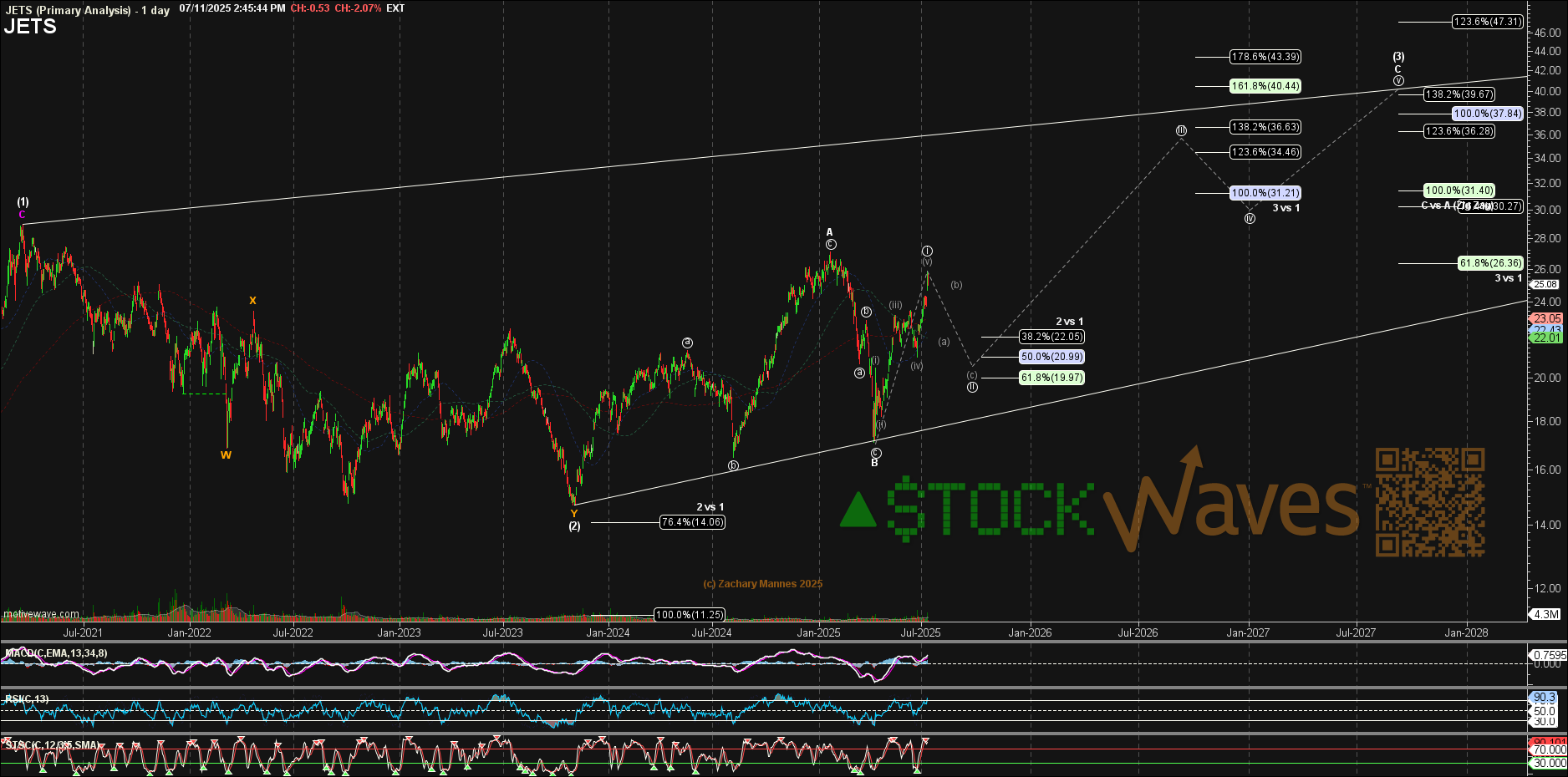Select the 123.6%(34.46) level label
Viewport: 1568px width, 777px height.
1265,152
